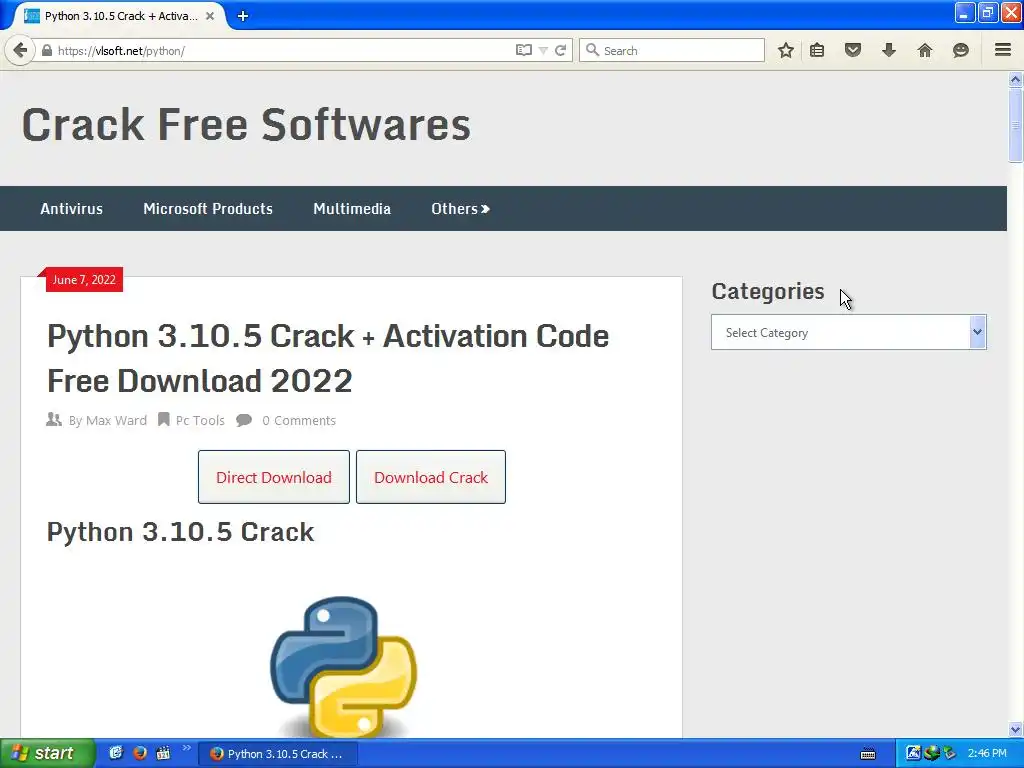This screenshot has height=768, width=1024.
Task: Open the post title link Python 3.10.5 Crack
Action: pyautogui.click(x=328, y=359)
